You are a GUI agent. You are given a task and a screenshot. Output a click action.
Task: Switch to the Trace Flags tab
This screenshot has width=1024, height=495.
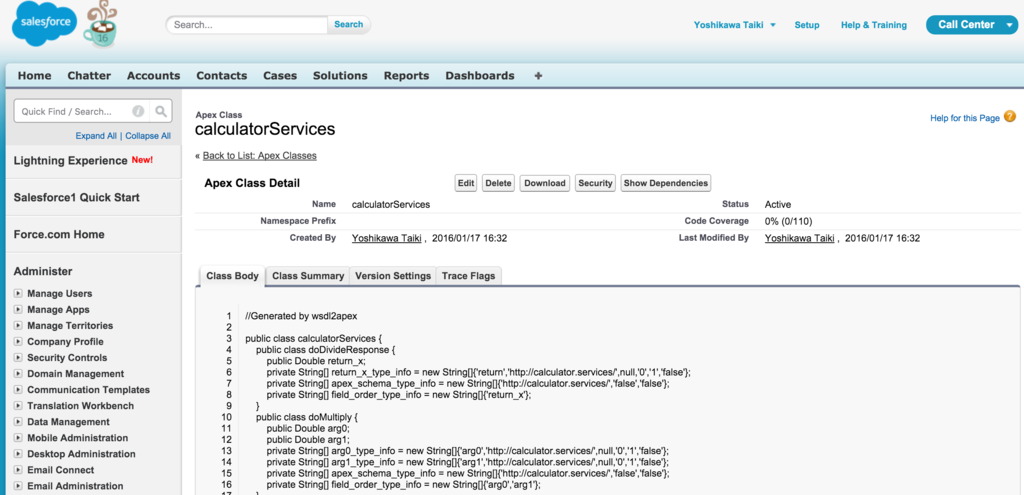coord(468,276)
